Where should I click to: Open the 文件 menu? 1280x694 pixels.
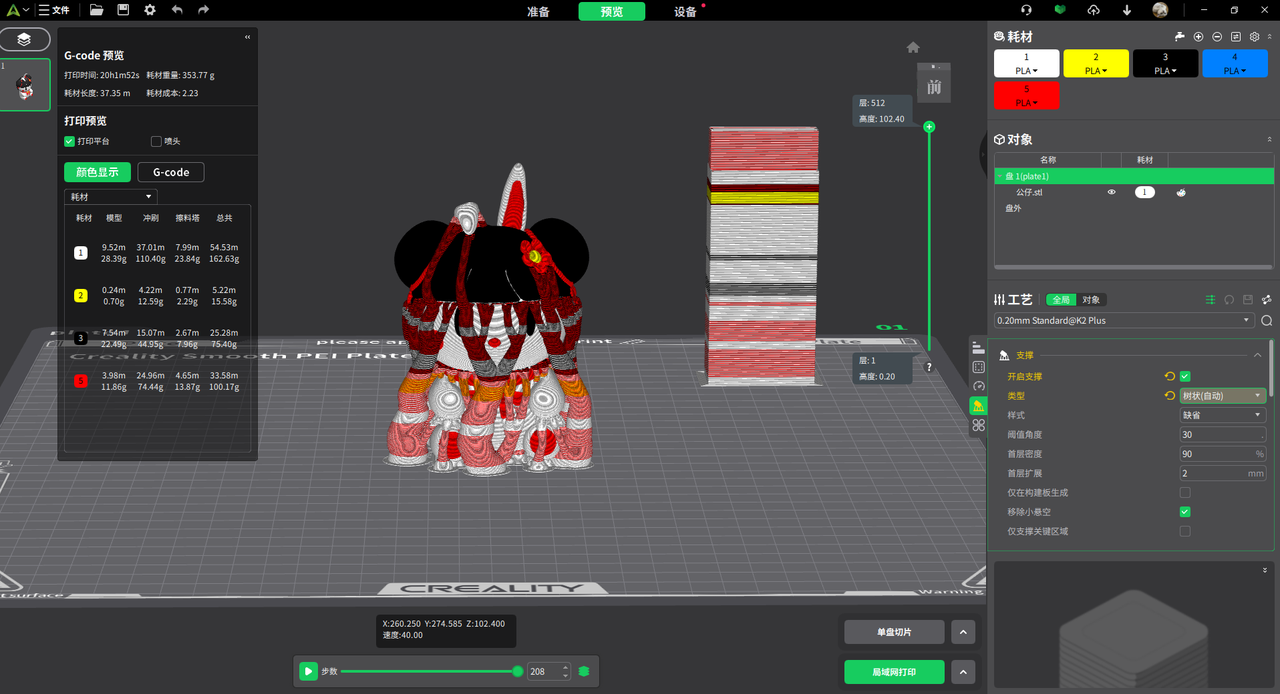(54, 10)
